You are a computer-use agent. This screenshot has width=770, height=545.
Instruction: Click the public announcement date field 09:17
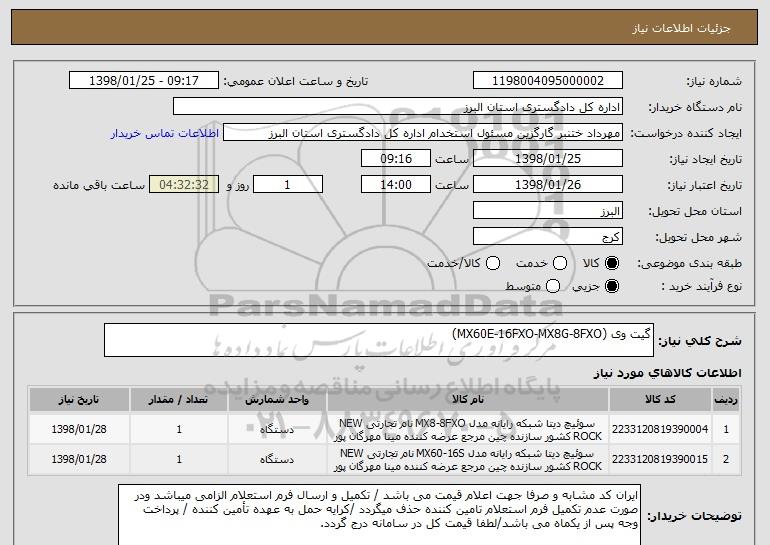(144, 80)
